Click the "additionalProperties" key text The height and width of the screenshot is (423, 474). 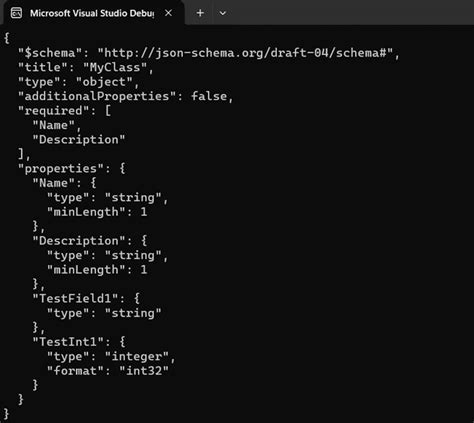tap(97, 96)
